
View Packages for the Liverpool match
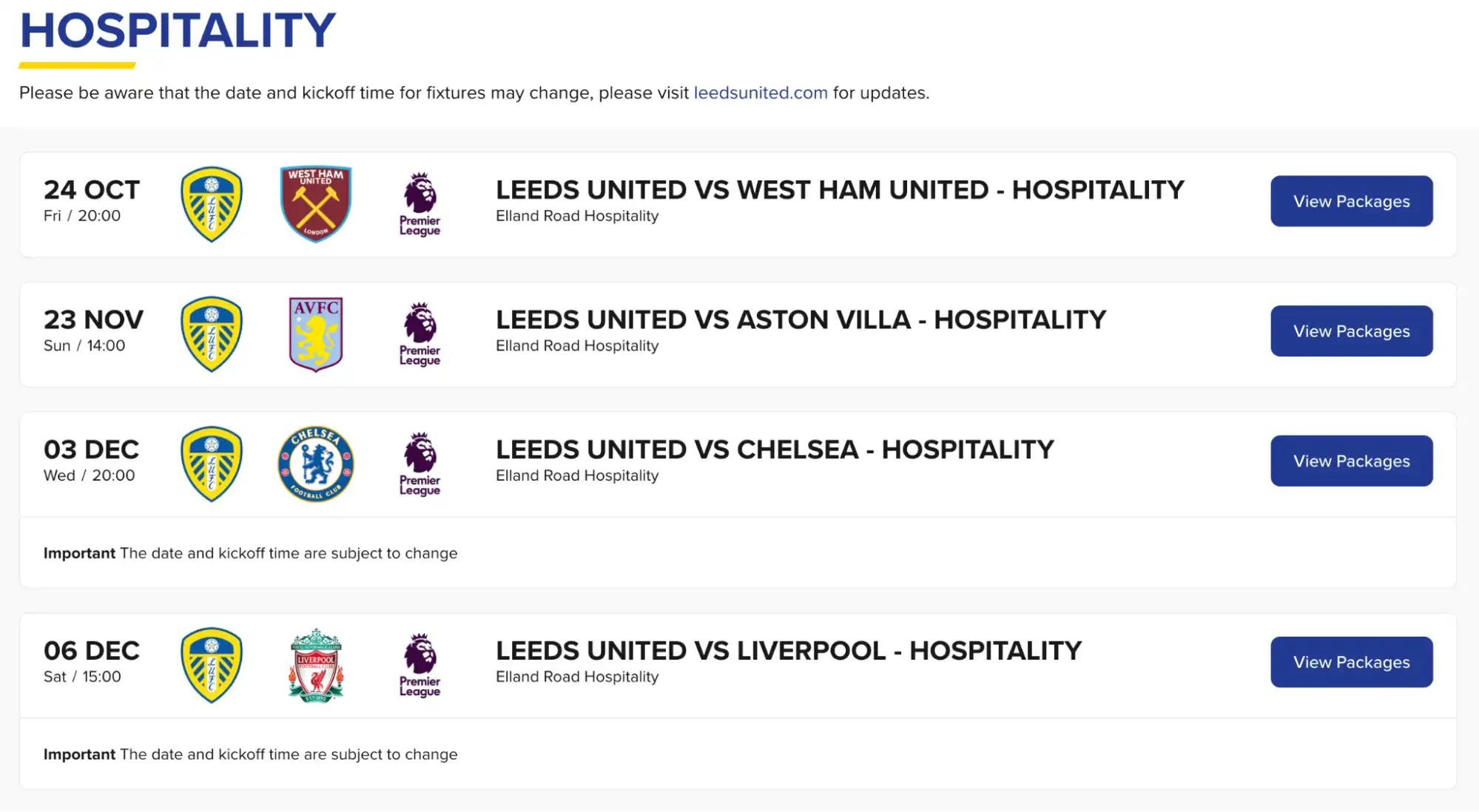pyautogui.click(x=1351, y=662)
